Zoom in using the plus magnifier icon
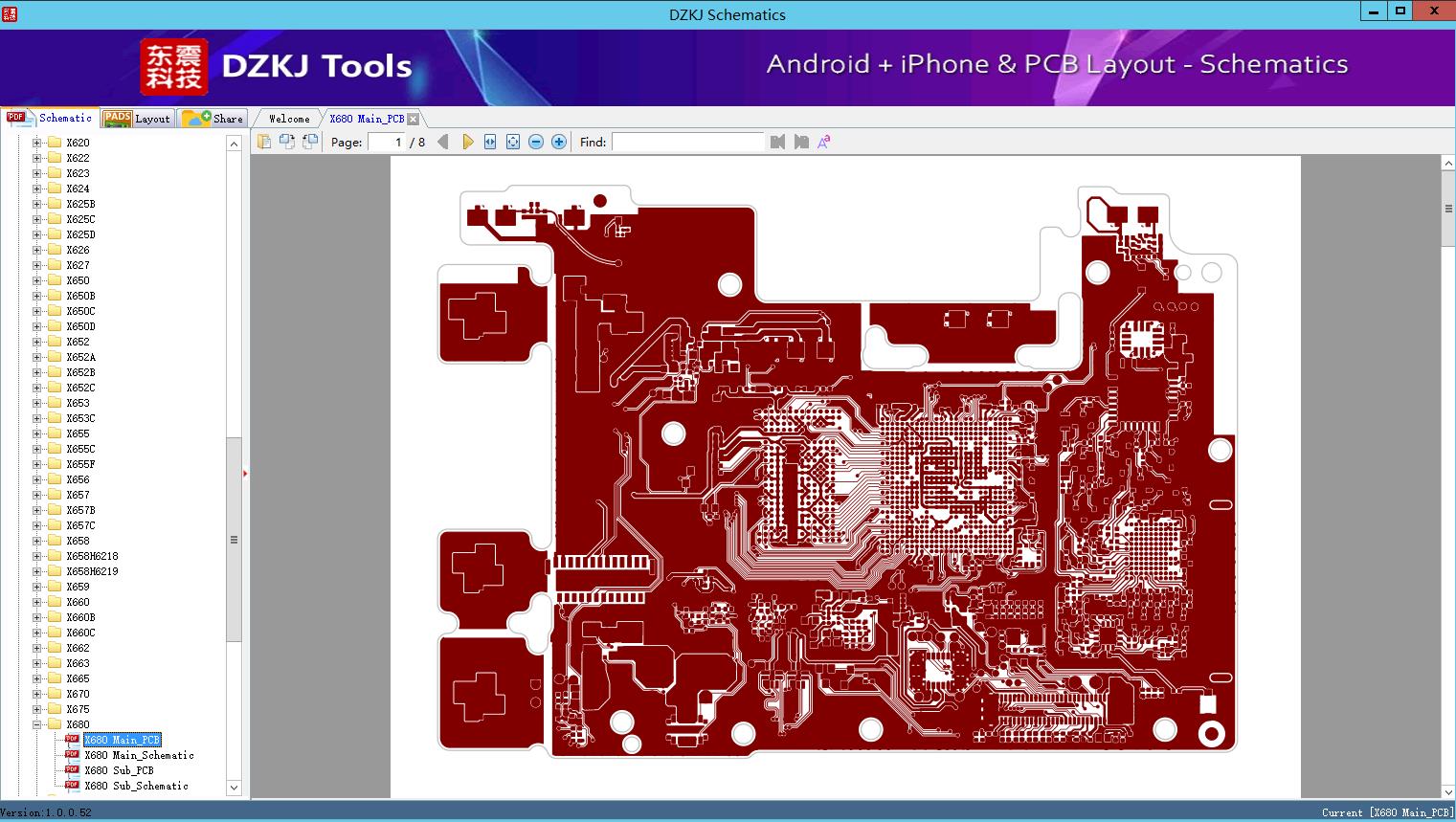 coord(558,141)
